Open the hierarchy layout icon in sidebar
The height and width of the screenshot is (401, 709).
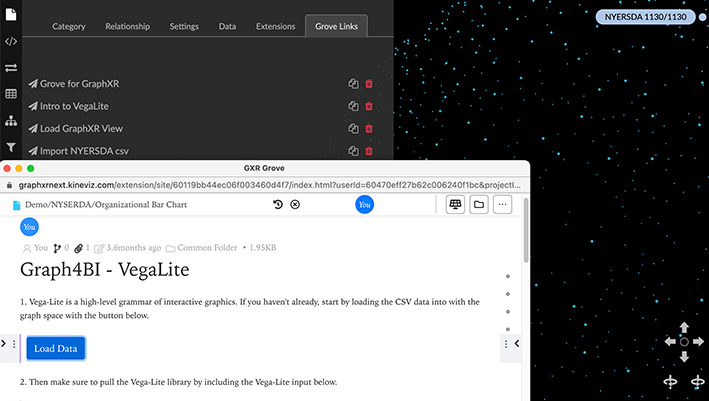pyautogui.click(x=11, y=121)
